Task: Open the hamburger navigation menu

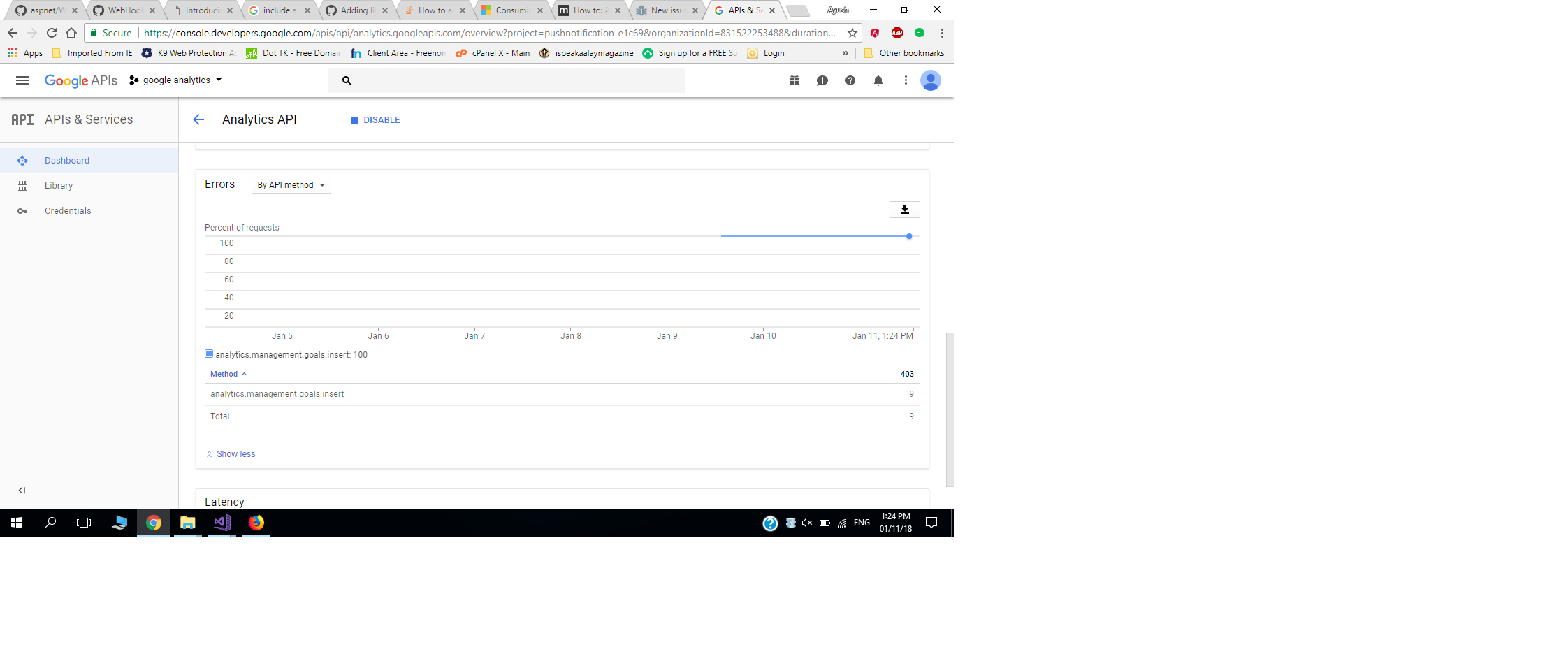Action: pos(22,80)
